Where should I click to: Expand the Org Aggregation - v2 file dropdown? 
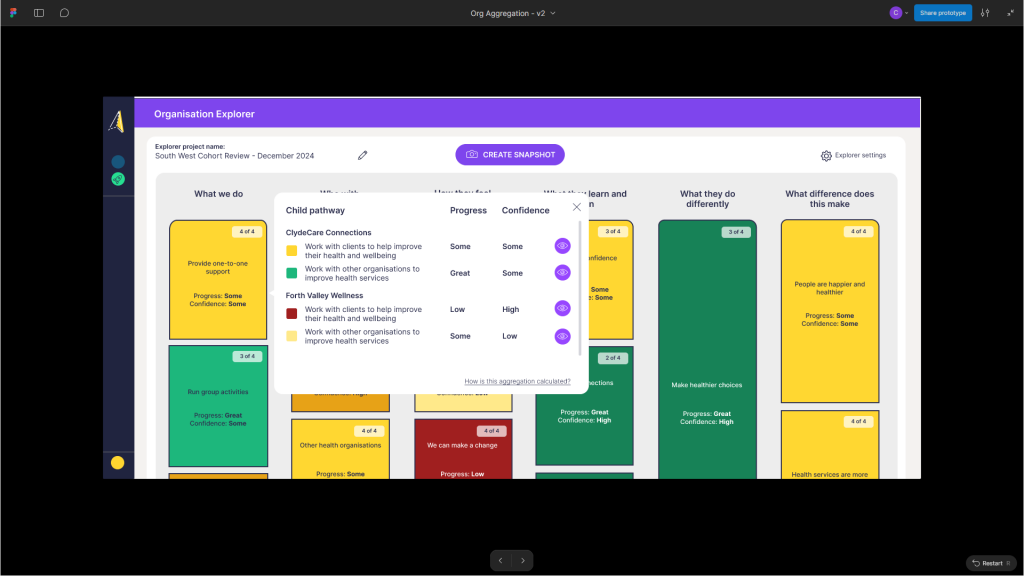click(x=553, y=13)
